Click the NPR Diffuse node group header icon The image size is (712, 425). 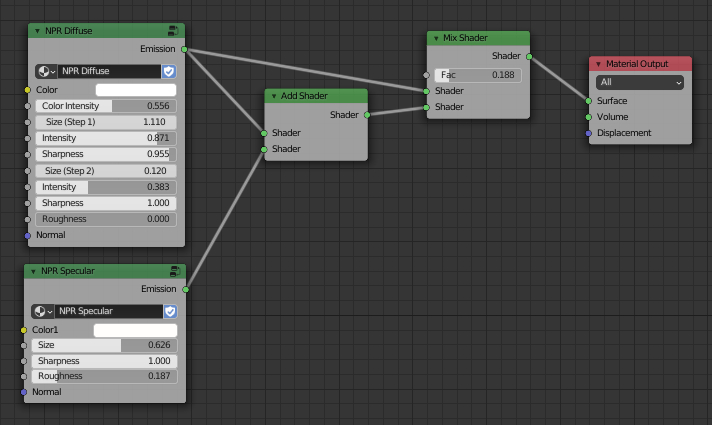pyautogui.click(x=176, y=31)
